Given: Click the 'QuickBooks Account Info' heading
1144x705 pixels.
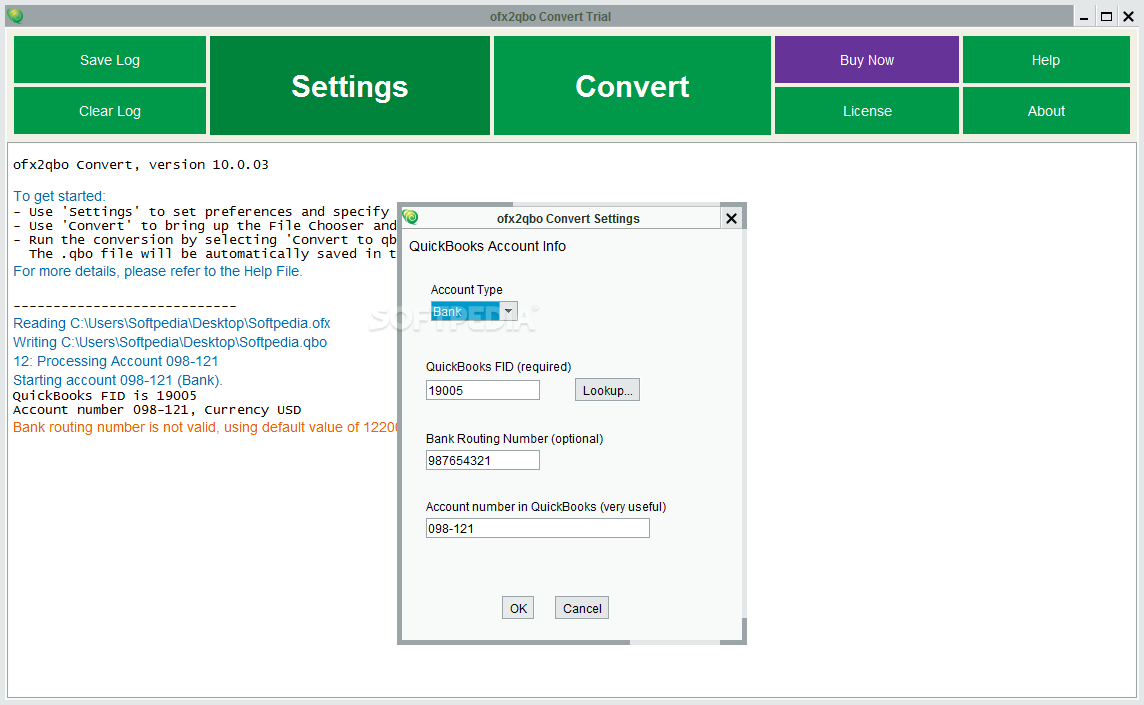Looking at the screenshot, I should pyautogui.click(x=487, y=247).
